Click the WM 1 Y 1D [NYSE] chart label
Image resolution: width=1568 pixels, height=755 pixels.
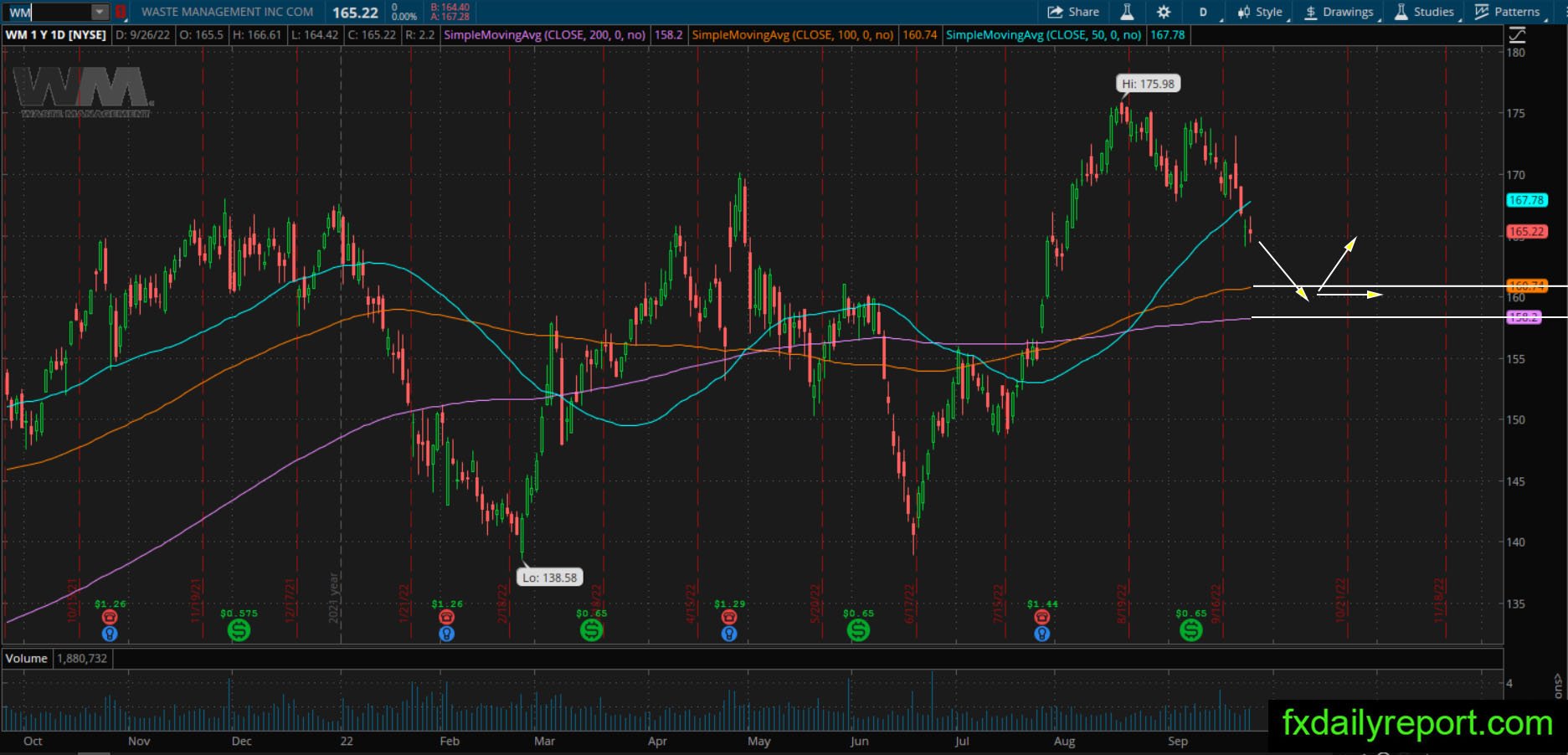pos(56,35)
